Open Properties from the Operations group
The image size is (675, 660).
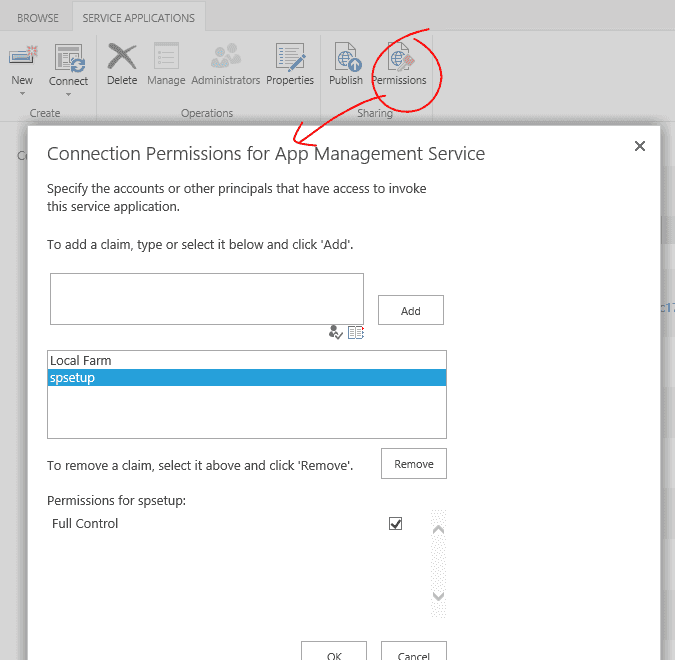click(x=290, y=58)
